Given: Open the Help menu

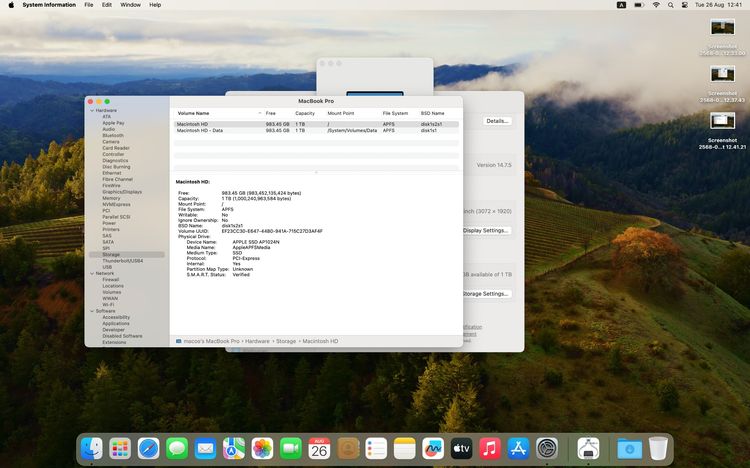Looking at the screenshot, I should point(155,5).
